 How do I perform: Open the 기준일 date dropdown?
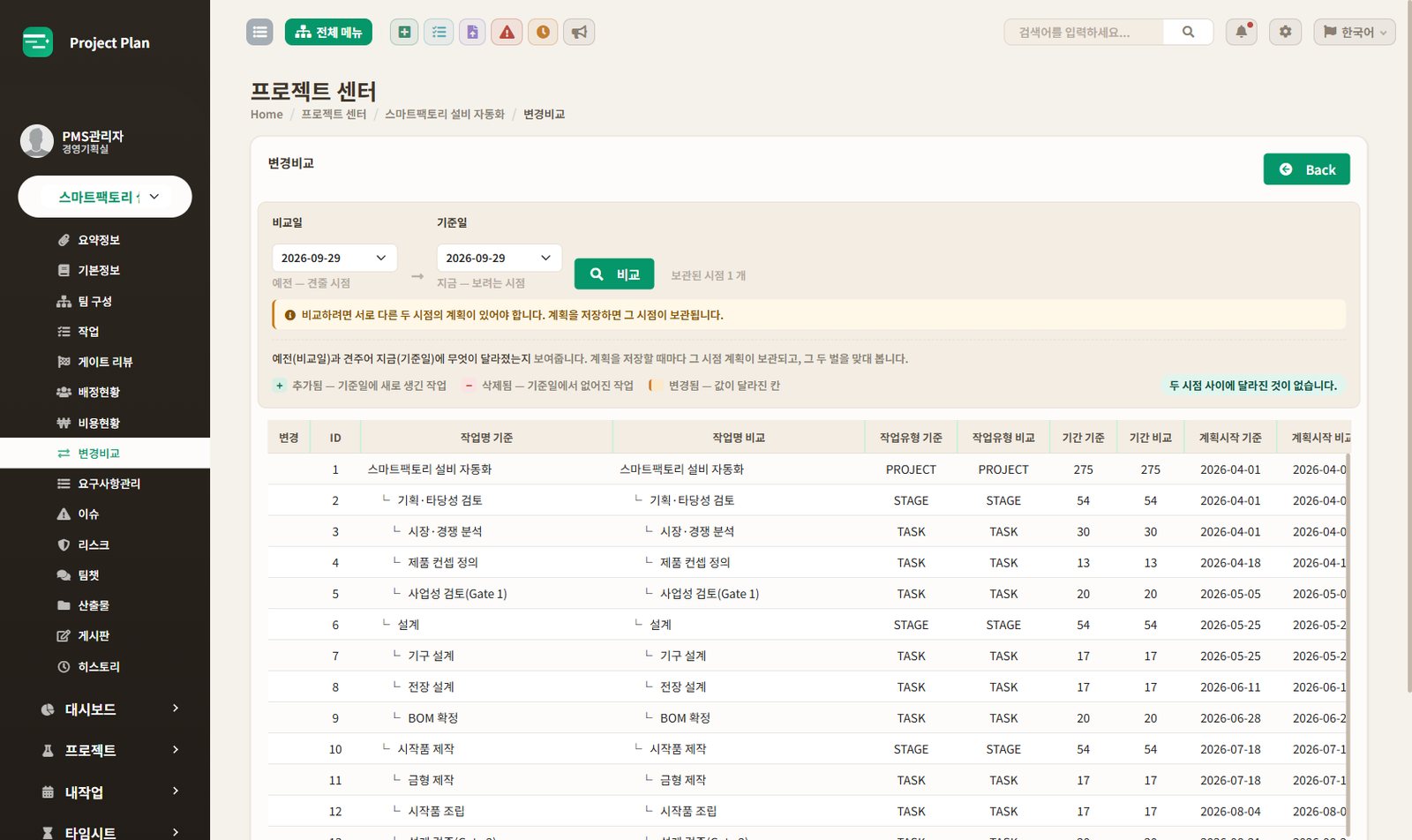click(x=499, y=258)
